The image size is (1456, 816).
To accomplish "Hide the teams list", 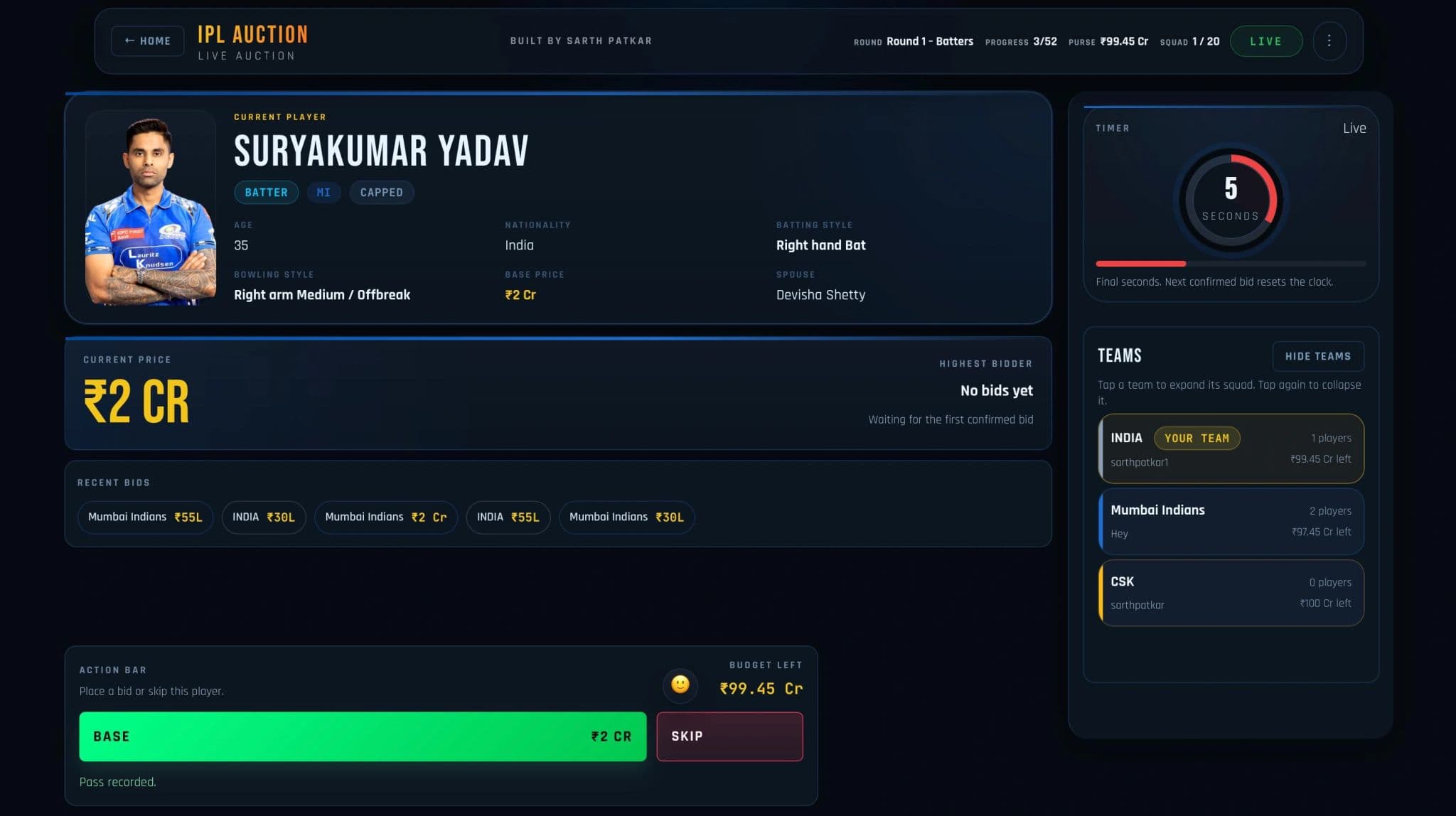I will [1317, 356].
